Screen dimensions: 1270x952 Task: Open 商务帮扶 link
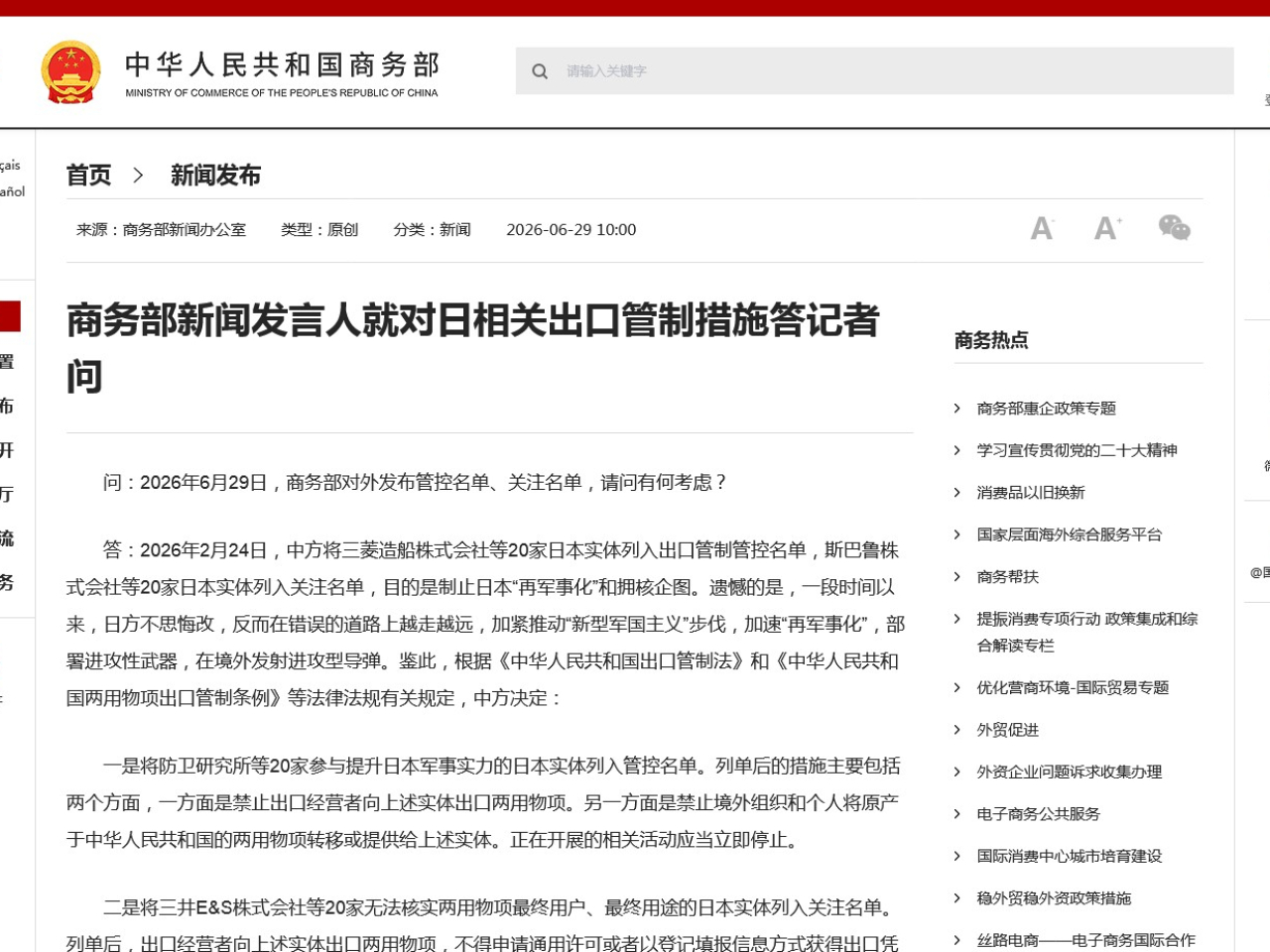1008,577
